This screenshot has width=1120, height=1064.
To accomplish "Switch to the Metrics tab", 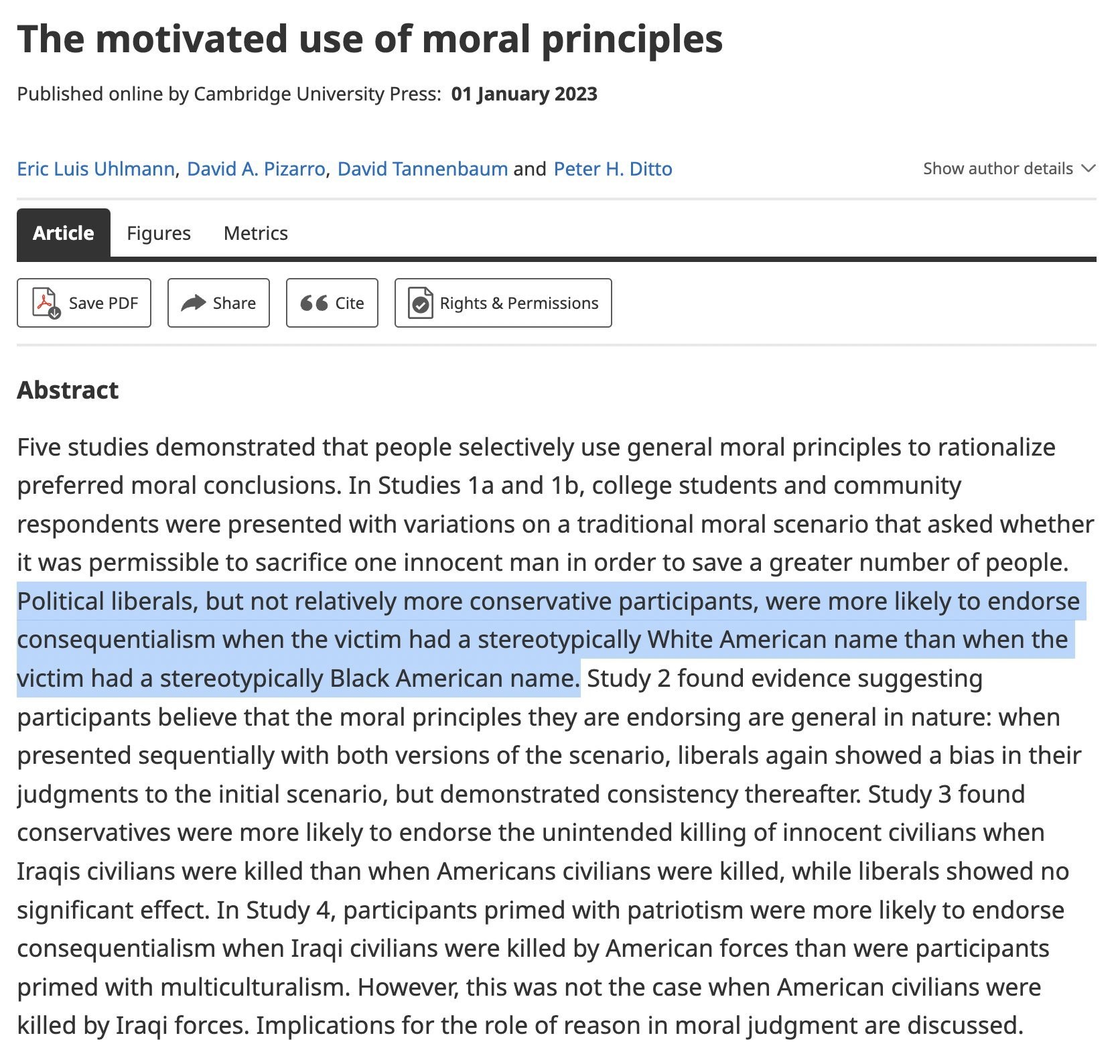I will point(255,233).
